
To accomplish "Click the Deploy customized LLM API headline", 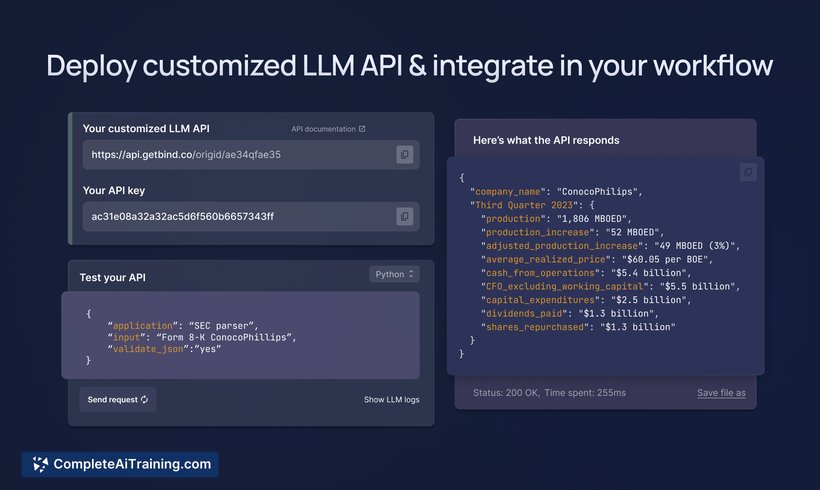I will pos(409,66).
